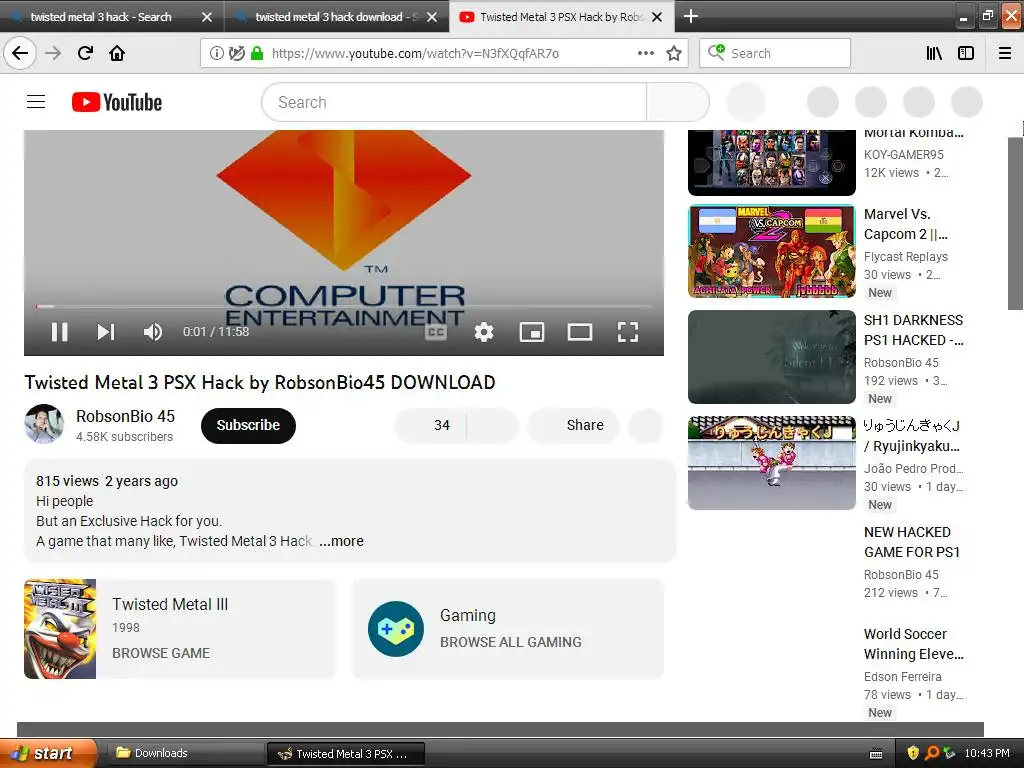Open the browser home page

point(117,53)
